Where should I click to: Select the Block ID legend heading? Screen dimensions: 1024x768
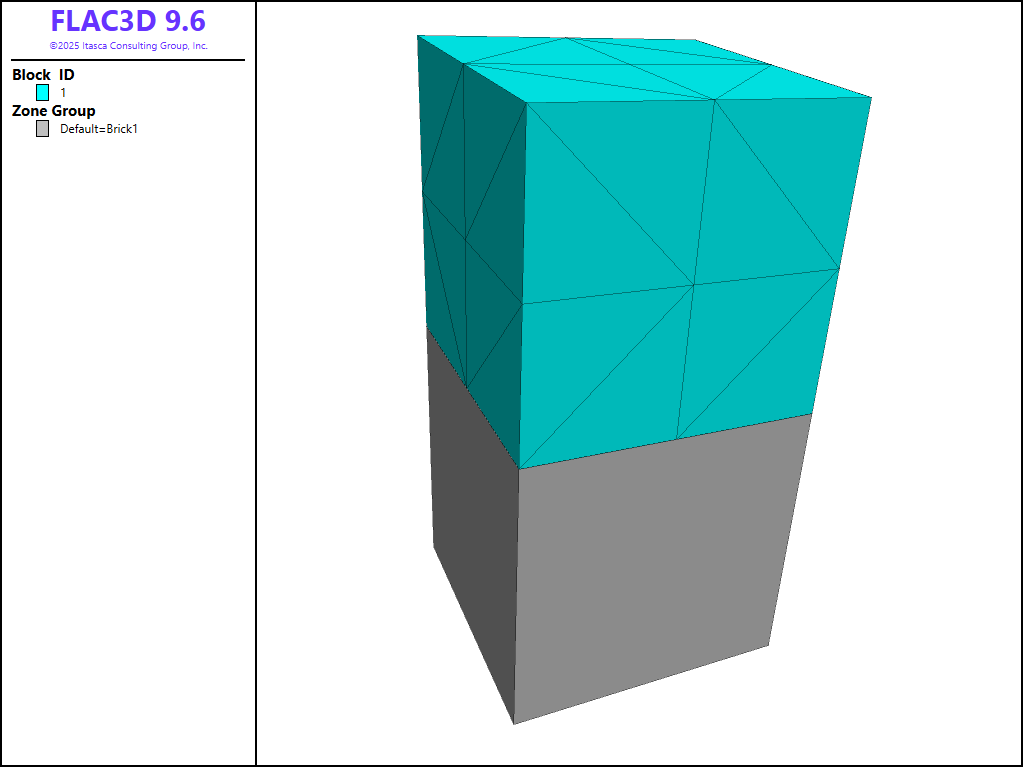click(x=43, y=75)
